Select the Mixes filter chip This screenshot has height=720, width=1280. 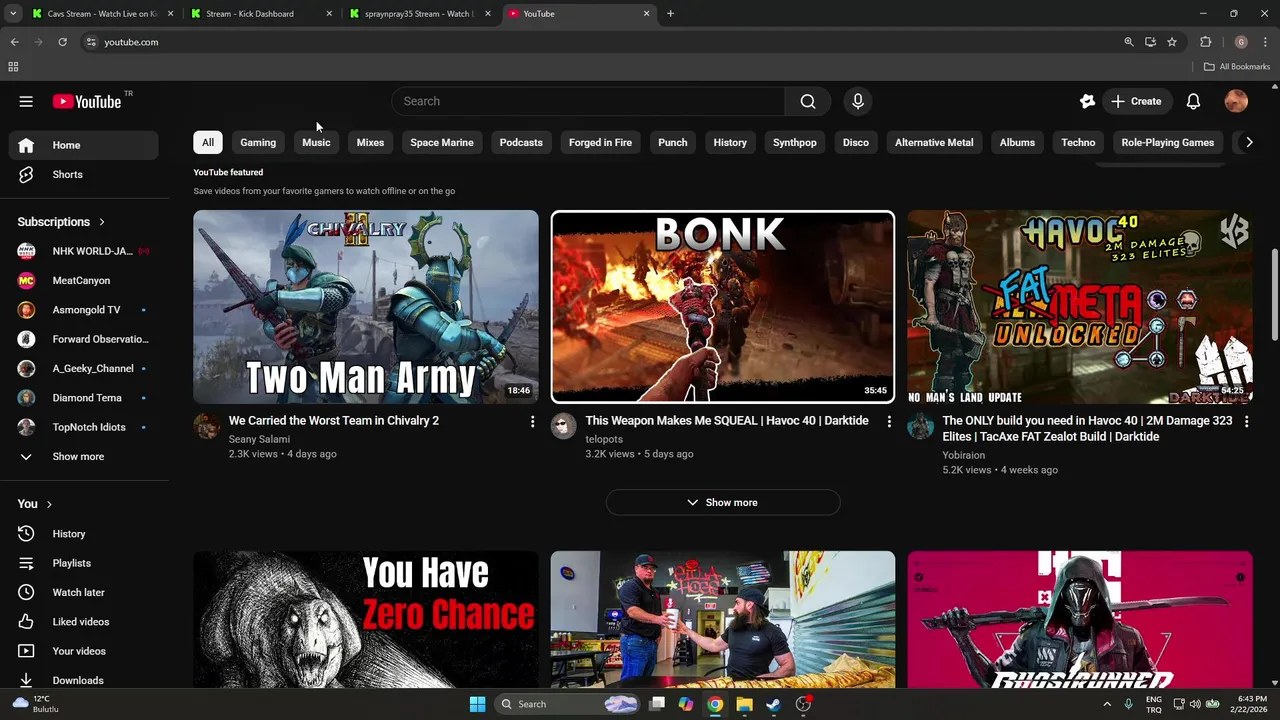(370, 142)
